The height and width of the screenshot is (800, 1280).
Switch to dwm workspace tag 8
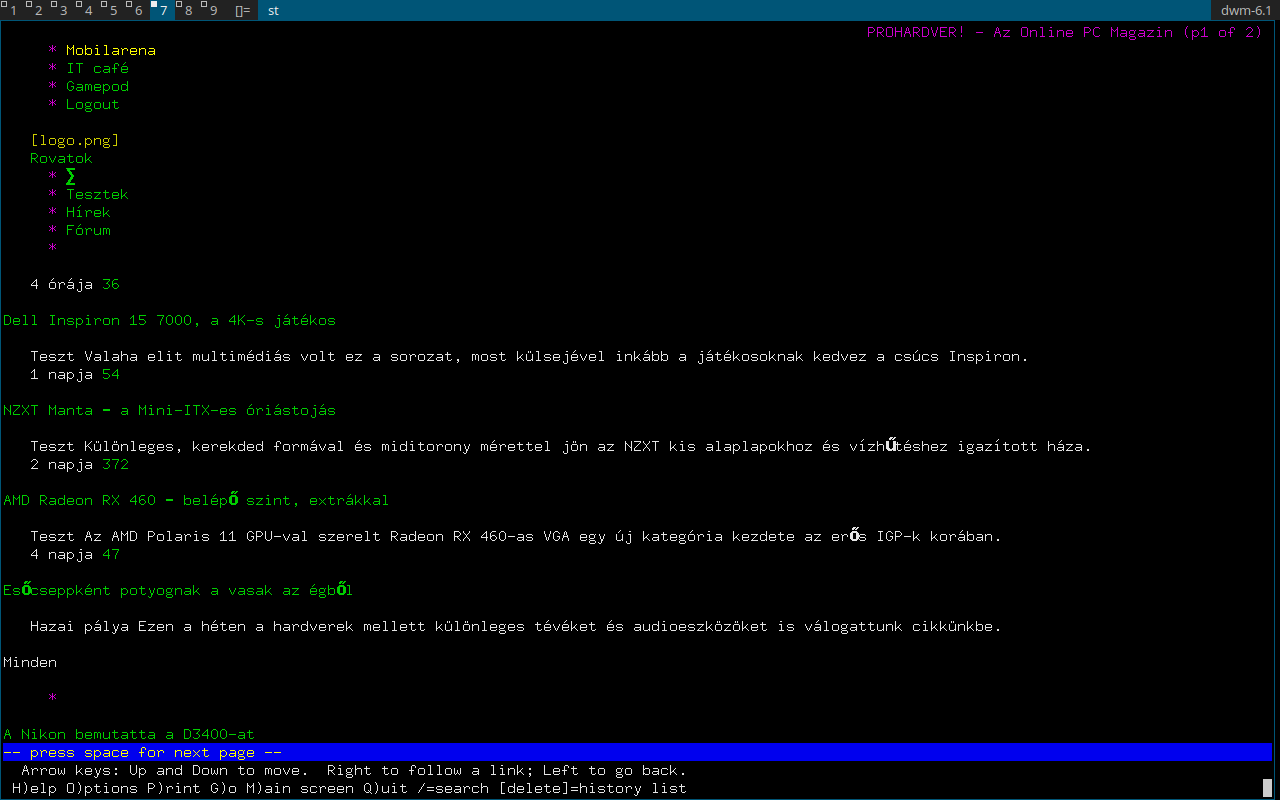(x=188, y=10)
